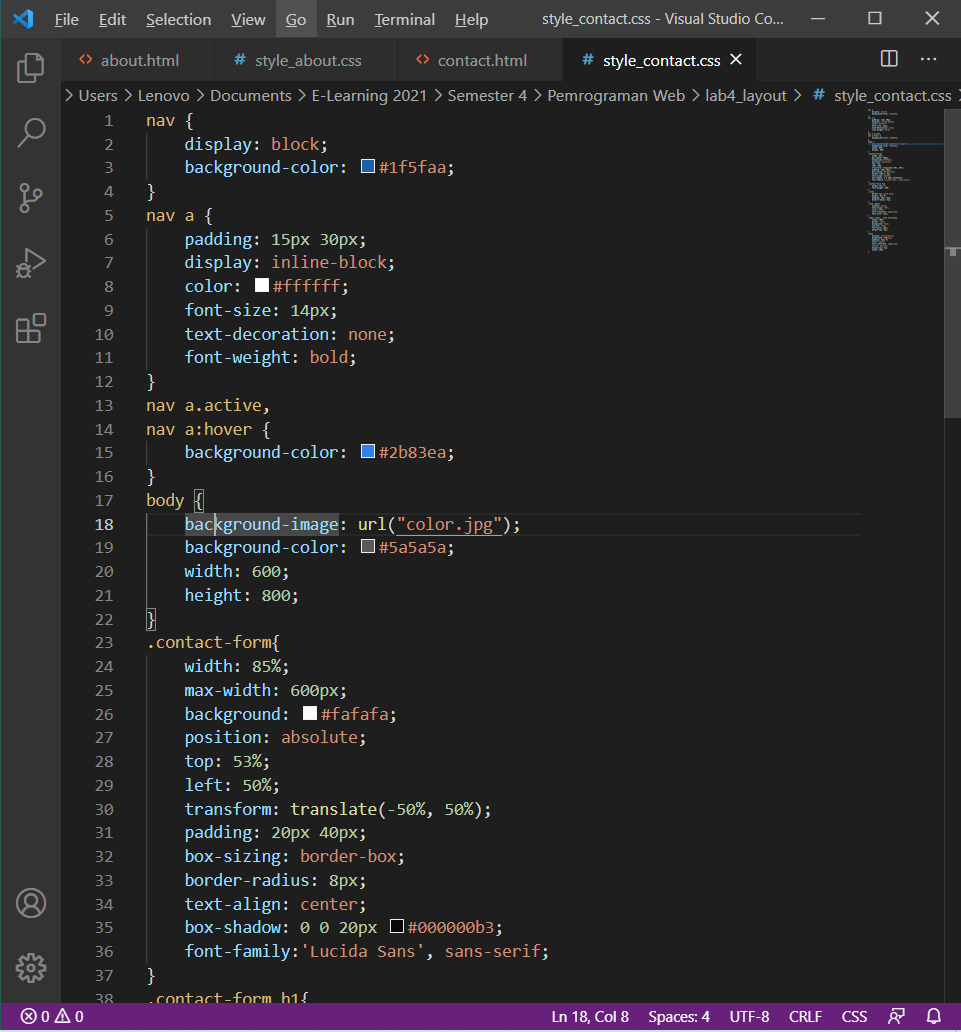The width and height of the screenshot is (961, 1032).
Task: Open the More Actions ellipsis menu
Action: pos(929,60)
